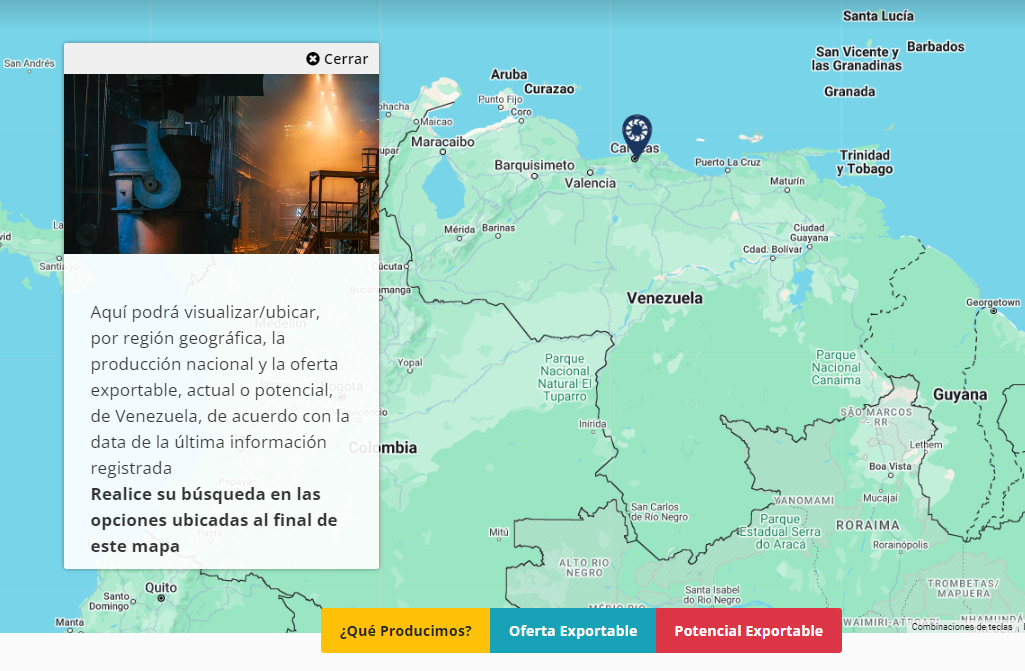Viewport: 1025px width, 671px height.
Task: Click the Granada island label
Action: tap(849, 92)
